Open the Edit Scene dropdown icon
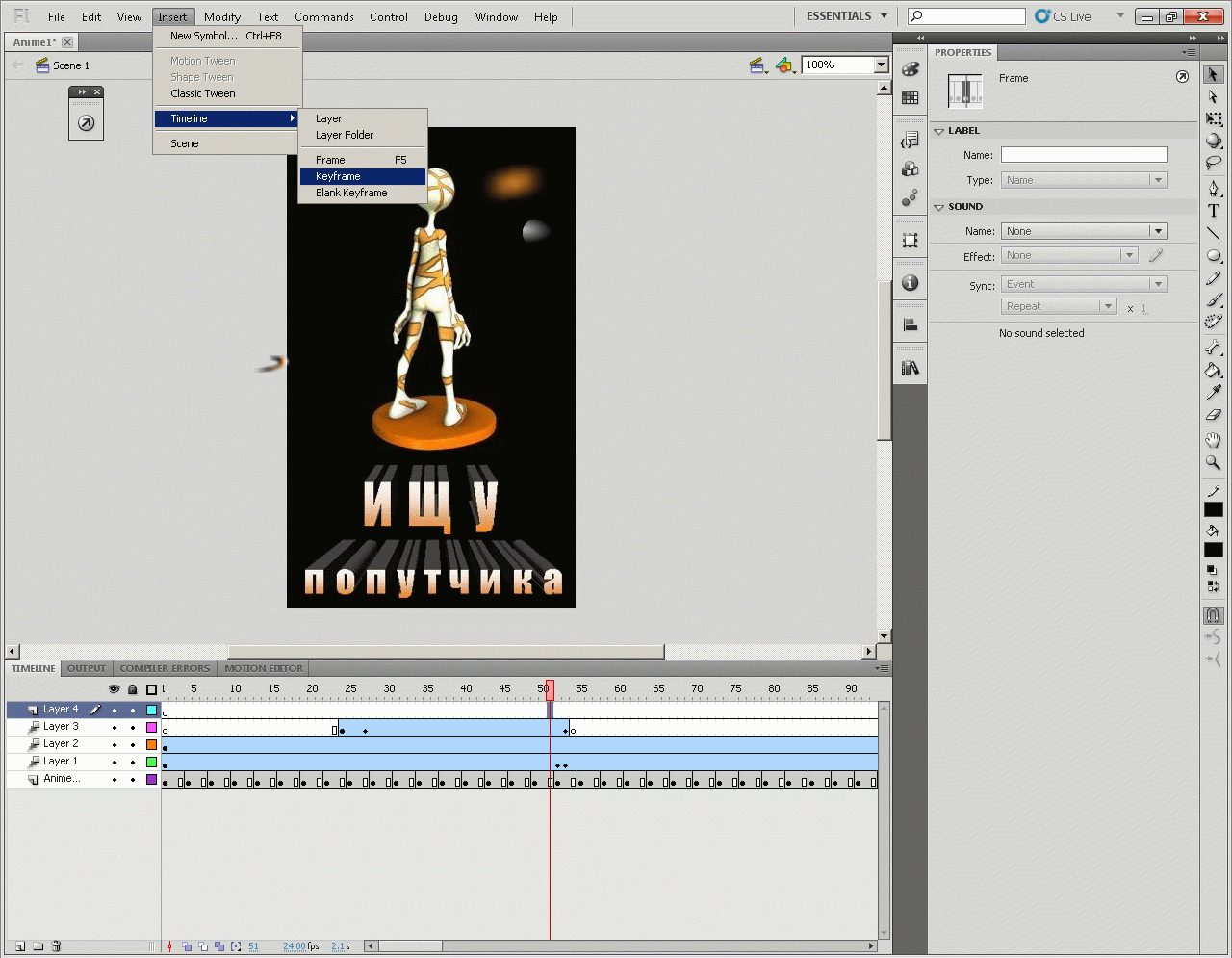 758,65
